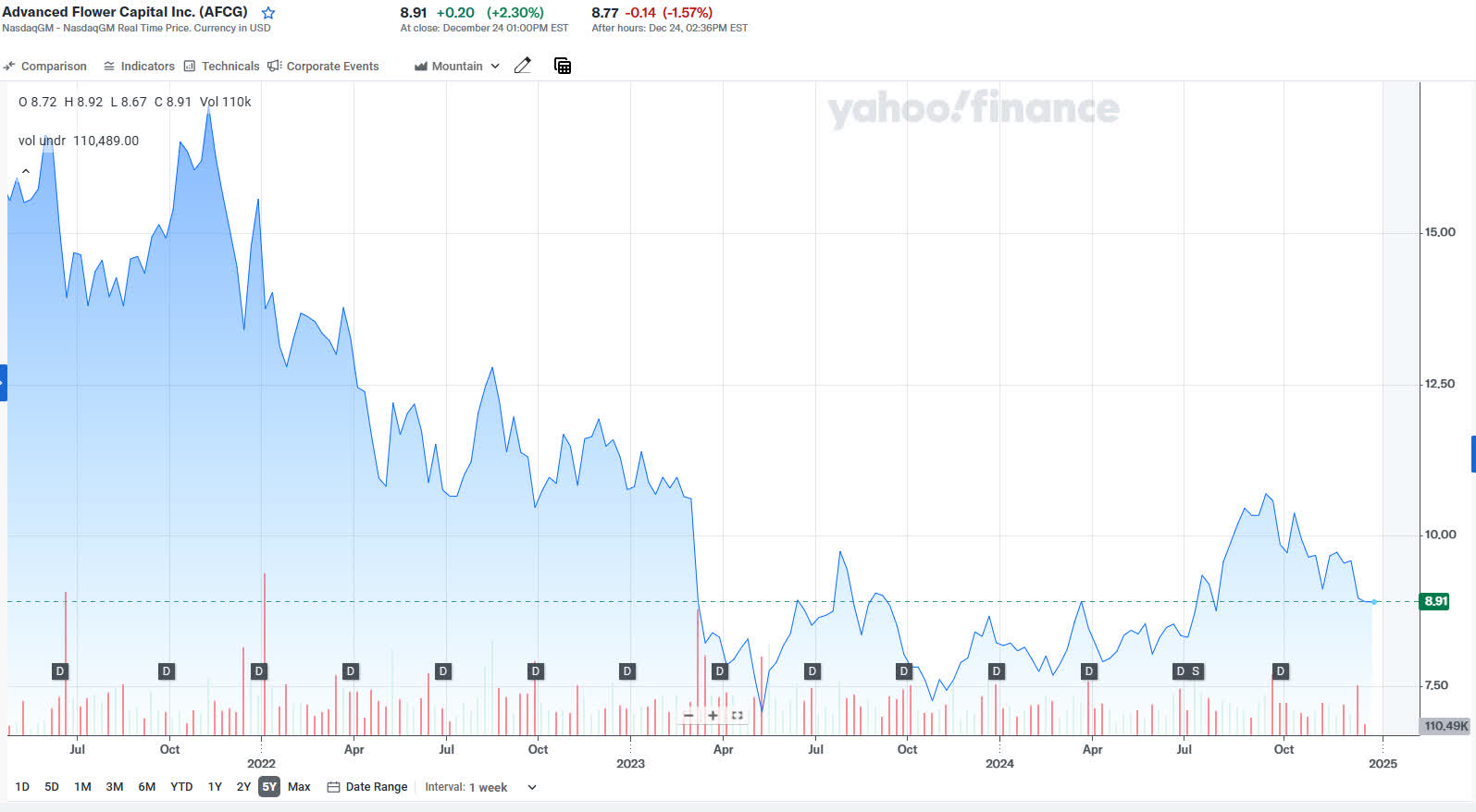Viewport: 1476px width, 812px height.
Task: Collapse the vol undr indicator caret
Action: (26, 171)
